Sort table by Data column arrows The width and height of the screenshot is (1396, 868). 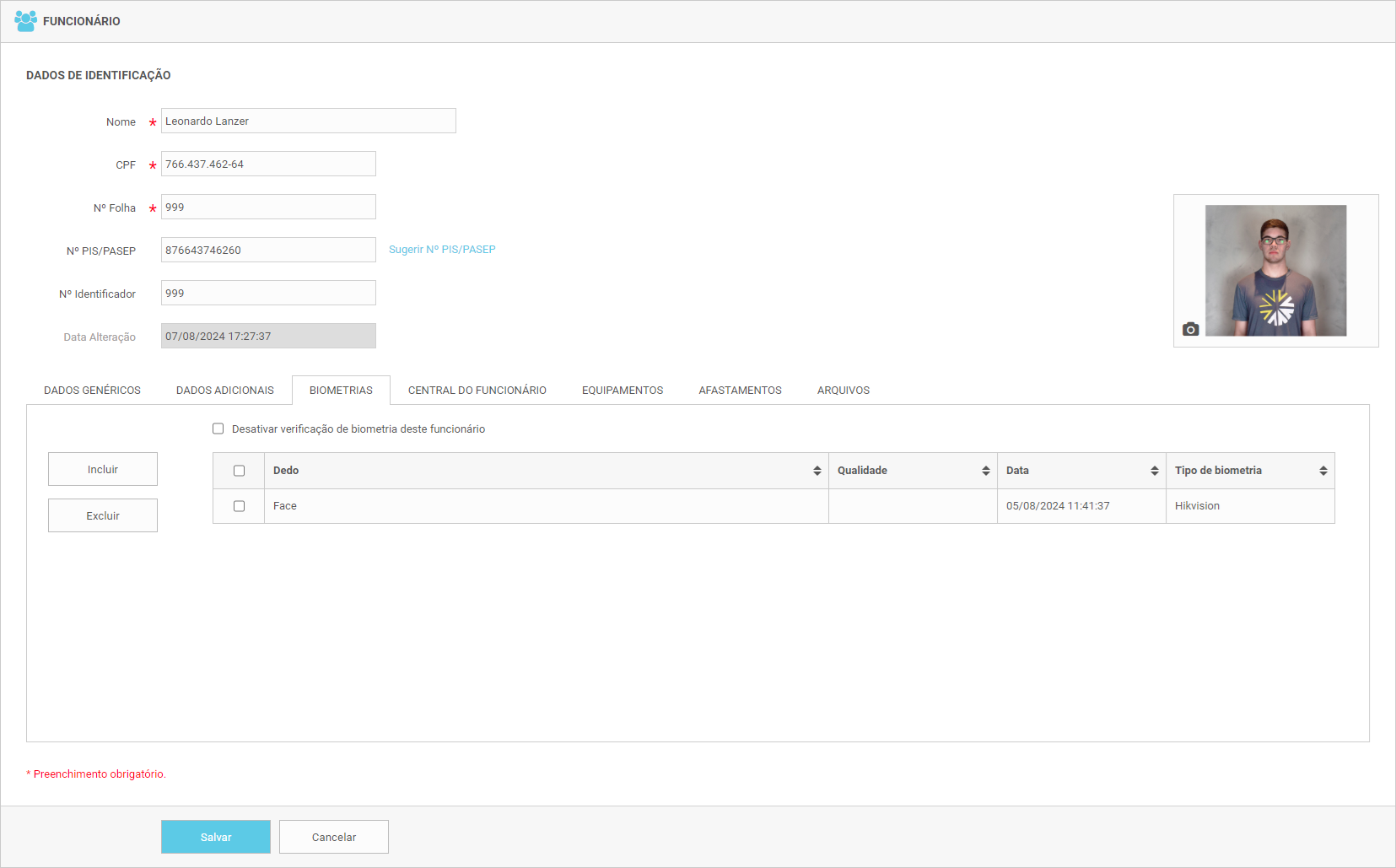click(1154, 471)
